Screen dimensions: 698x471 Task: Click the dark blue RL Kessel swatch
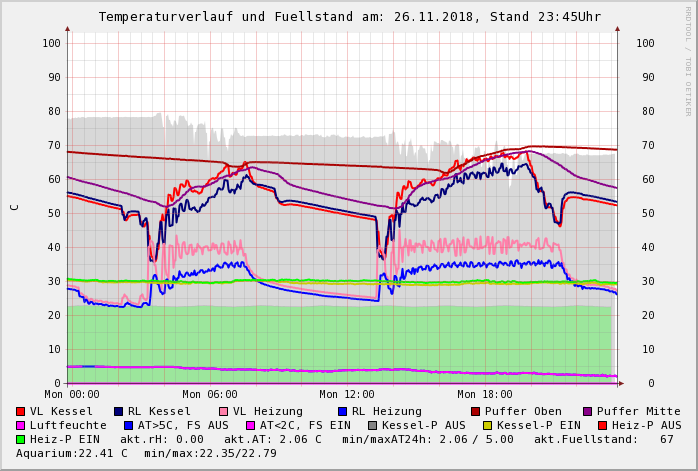click(x=118, y=411)
